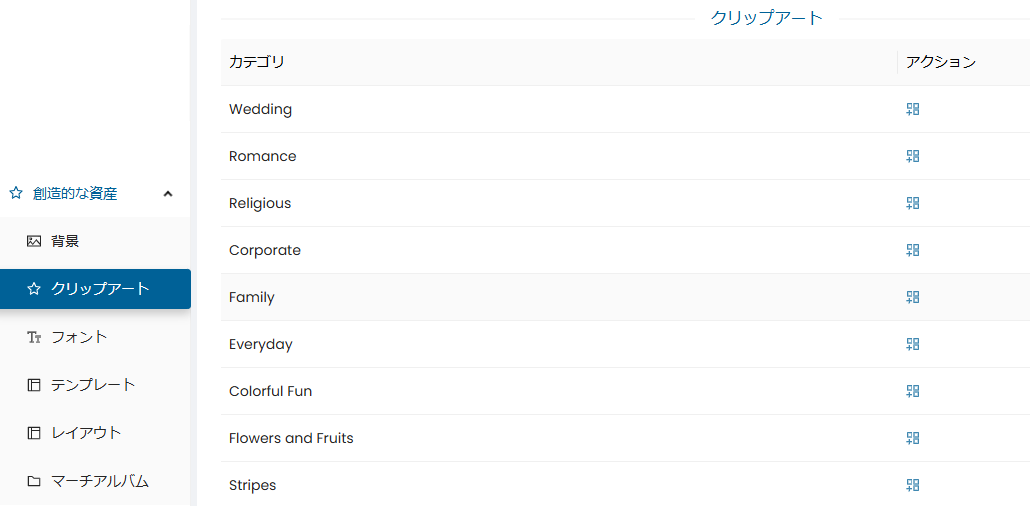Open the マーチアルバム sidebar item
The height and width of the screenshot is (506, 1030).
[x=95, y=481]
